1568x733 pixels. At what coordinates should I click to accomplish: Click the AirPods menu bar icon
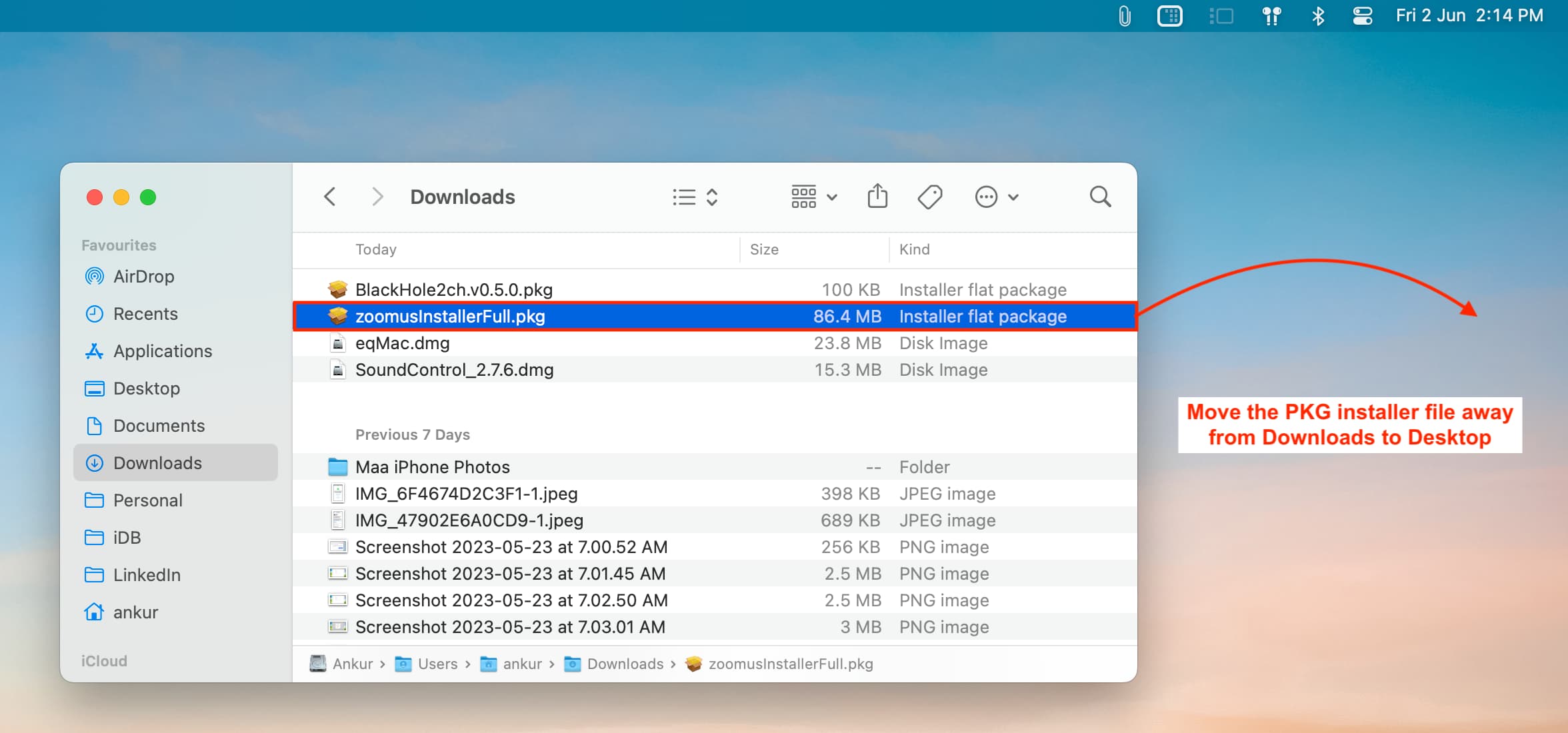[1271, 15]
